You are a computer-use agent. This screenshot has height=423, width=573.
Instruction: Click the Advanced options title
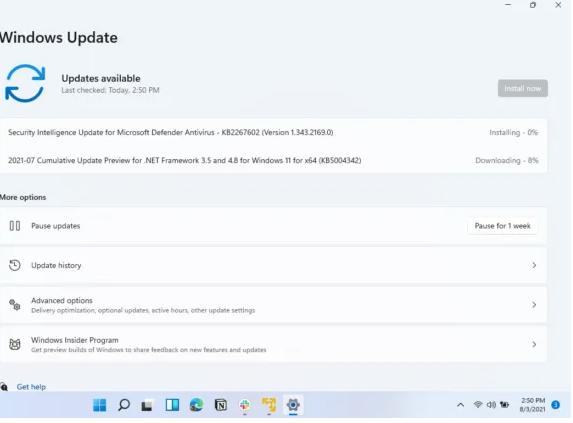coord(62,300)
